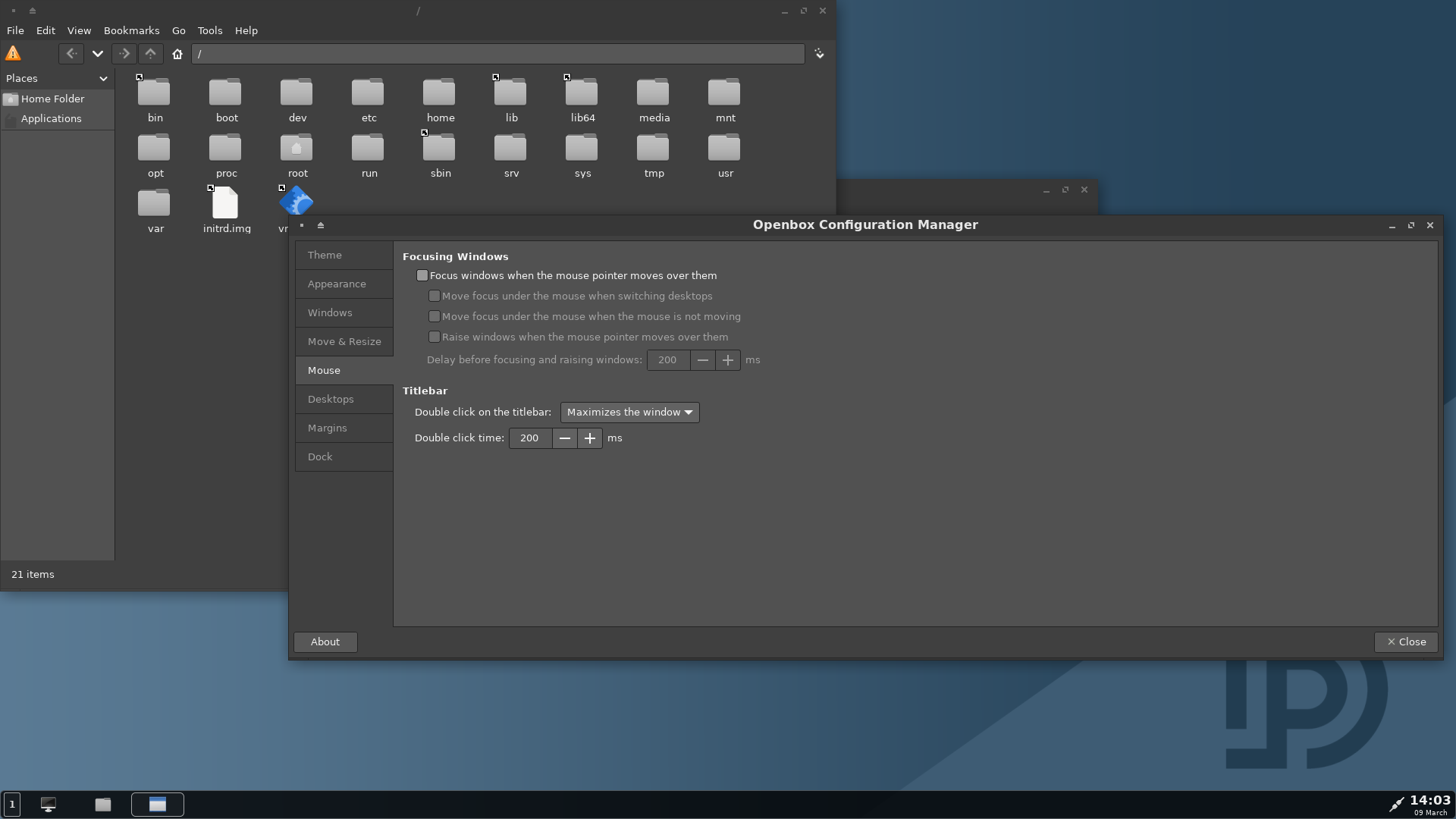Select the home folder icon in file list
This screenshot has height=819, width=1456.
click(439, 93)
